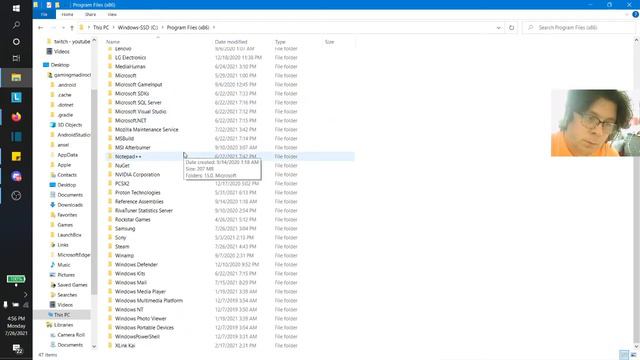The width and height of the screenshot is (640, 360).
Task: Click navigation pane scroll-up arrow
Action: pyautogui.click(x=94, y=40)
